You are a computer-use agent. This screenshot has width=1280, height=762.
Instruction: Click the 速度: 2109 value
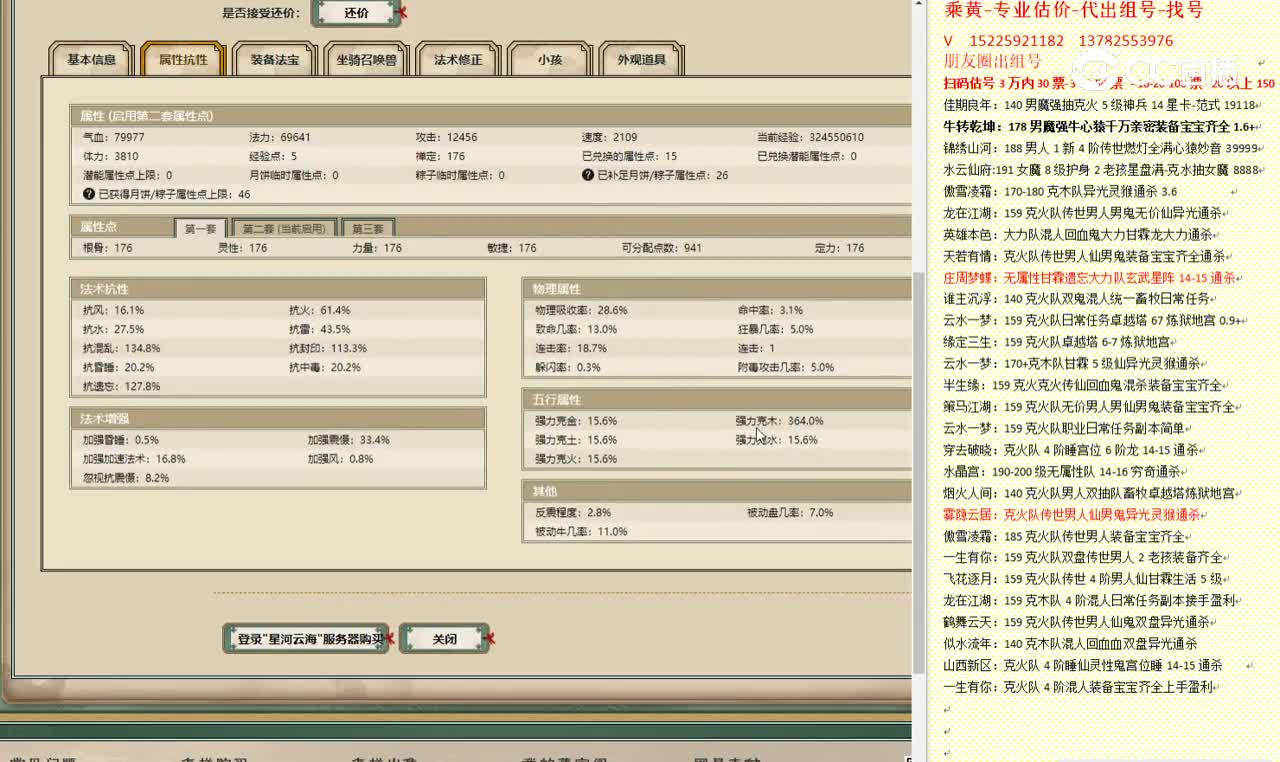(609, 137)
